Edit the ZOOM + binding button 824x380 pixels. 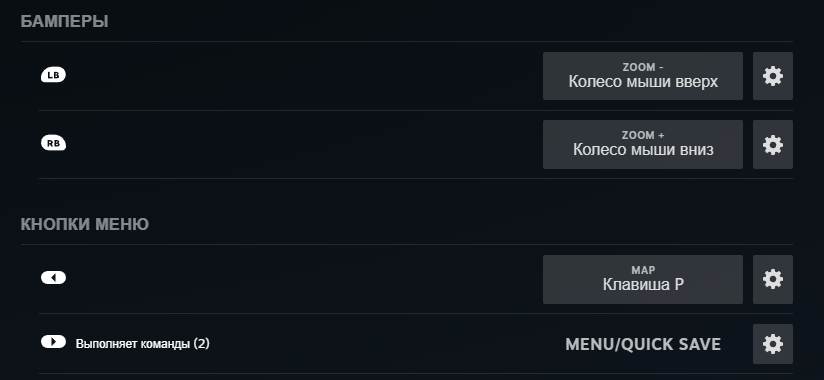click(643, 145)
